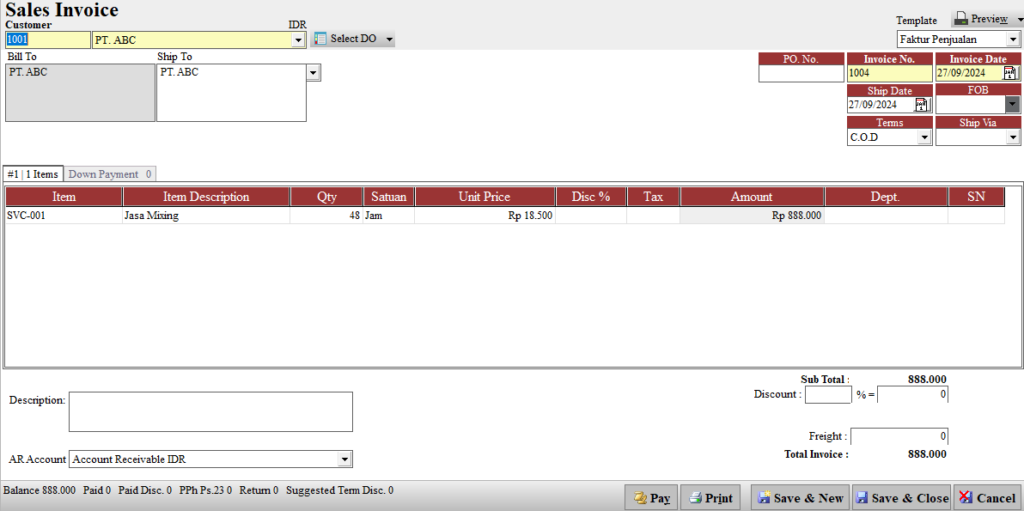
Task: Click the Rp 888.000 amount cell
Action: pos(752,216)
